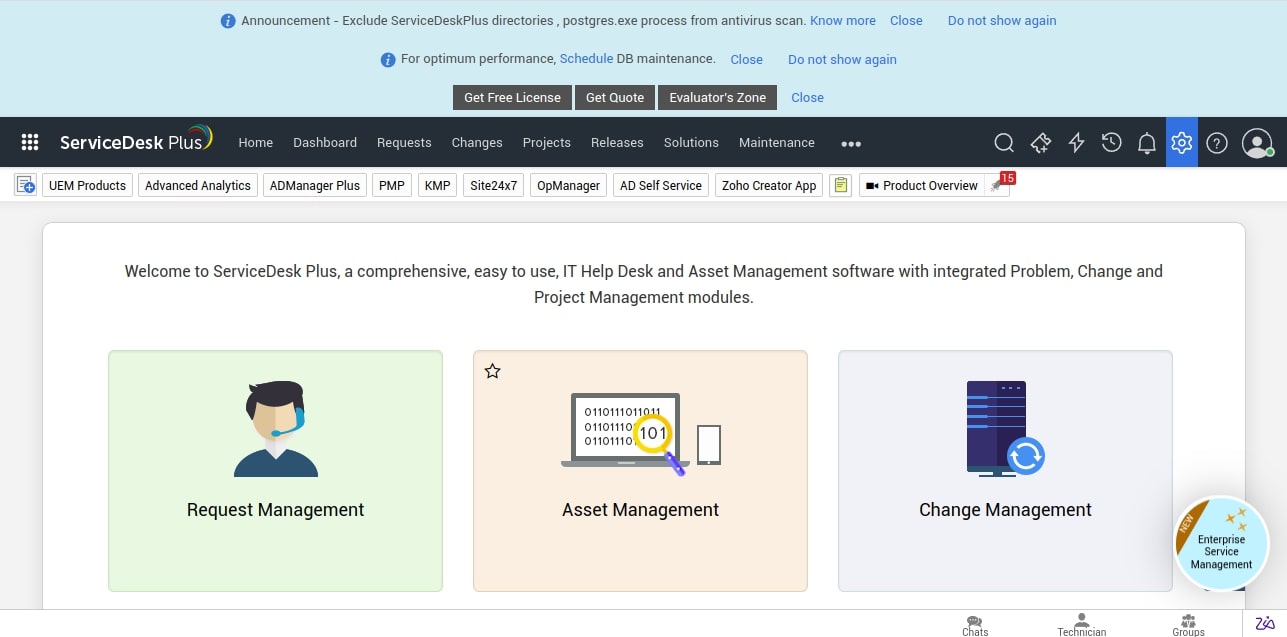Open the Technician icon in bottom bar

1082,625
